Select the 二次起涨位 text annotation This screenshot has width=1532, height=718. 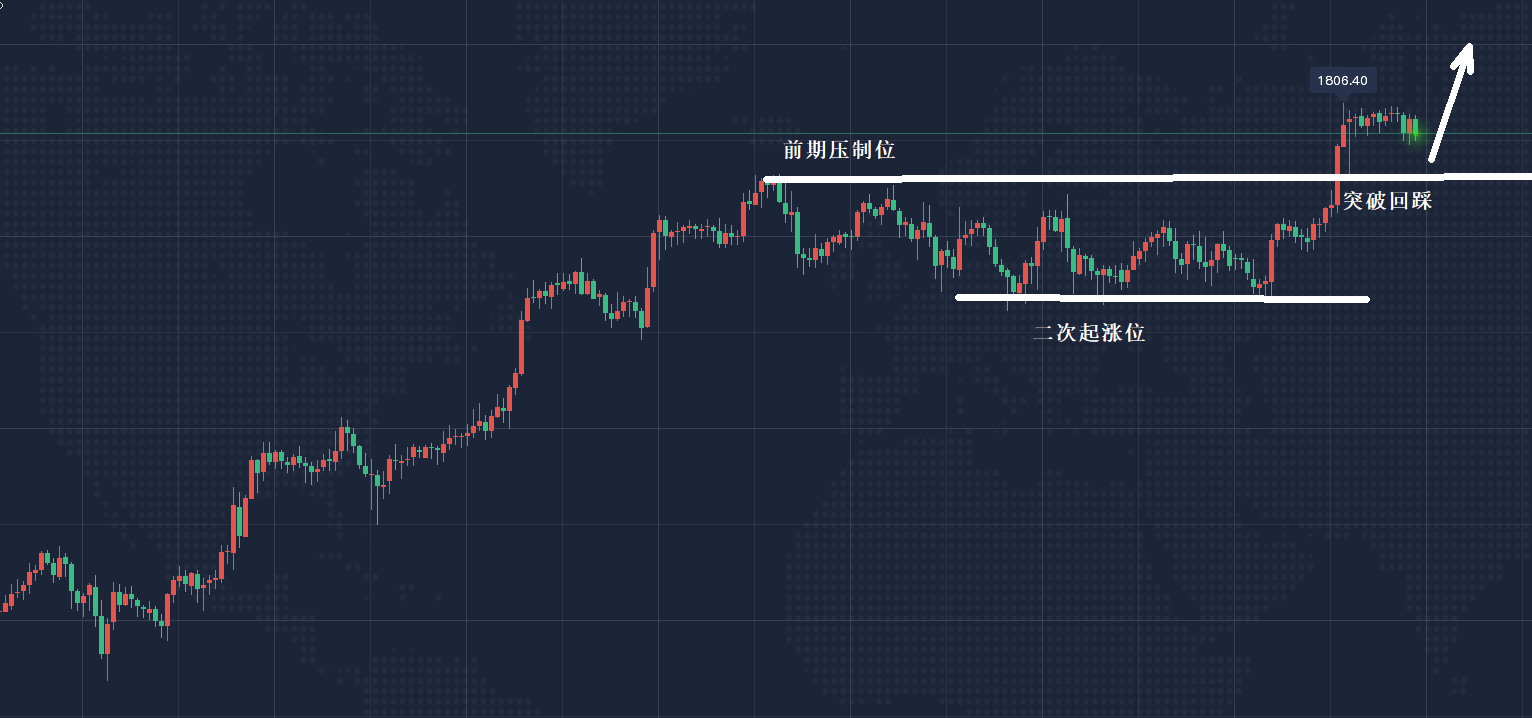1088,334
